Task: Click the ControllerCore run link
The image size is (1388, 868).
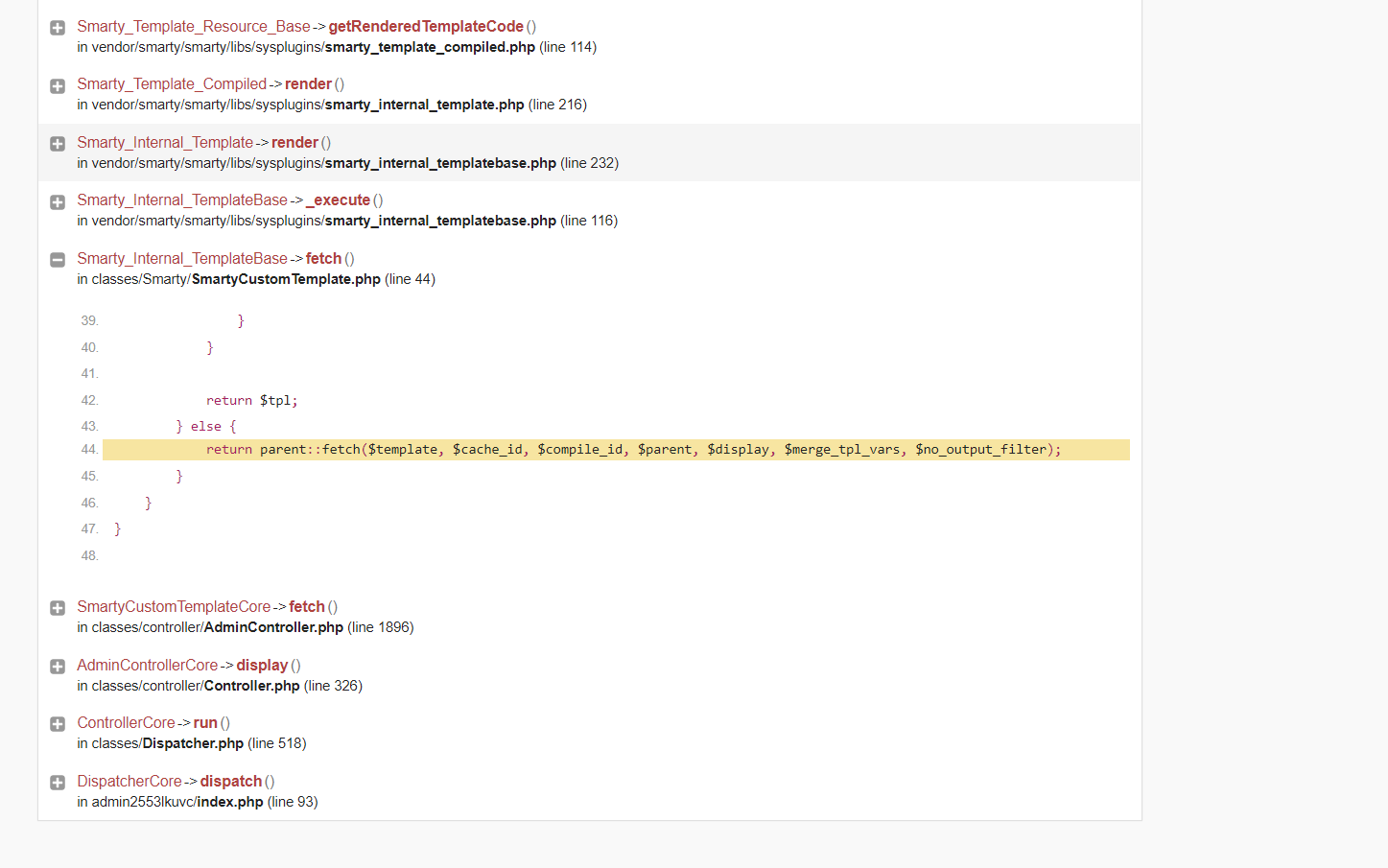Action: point(153,723)
